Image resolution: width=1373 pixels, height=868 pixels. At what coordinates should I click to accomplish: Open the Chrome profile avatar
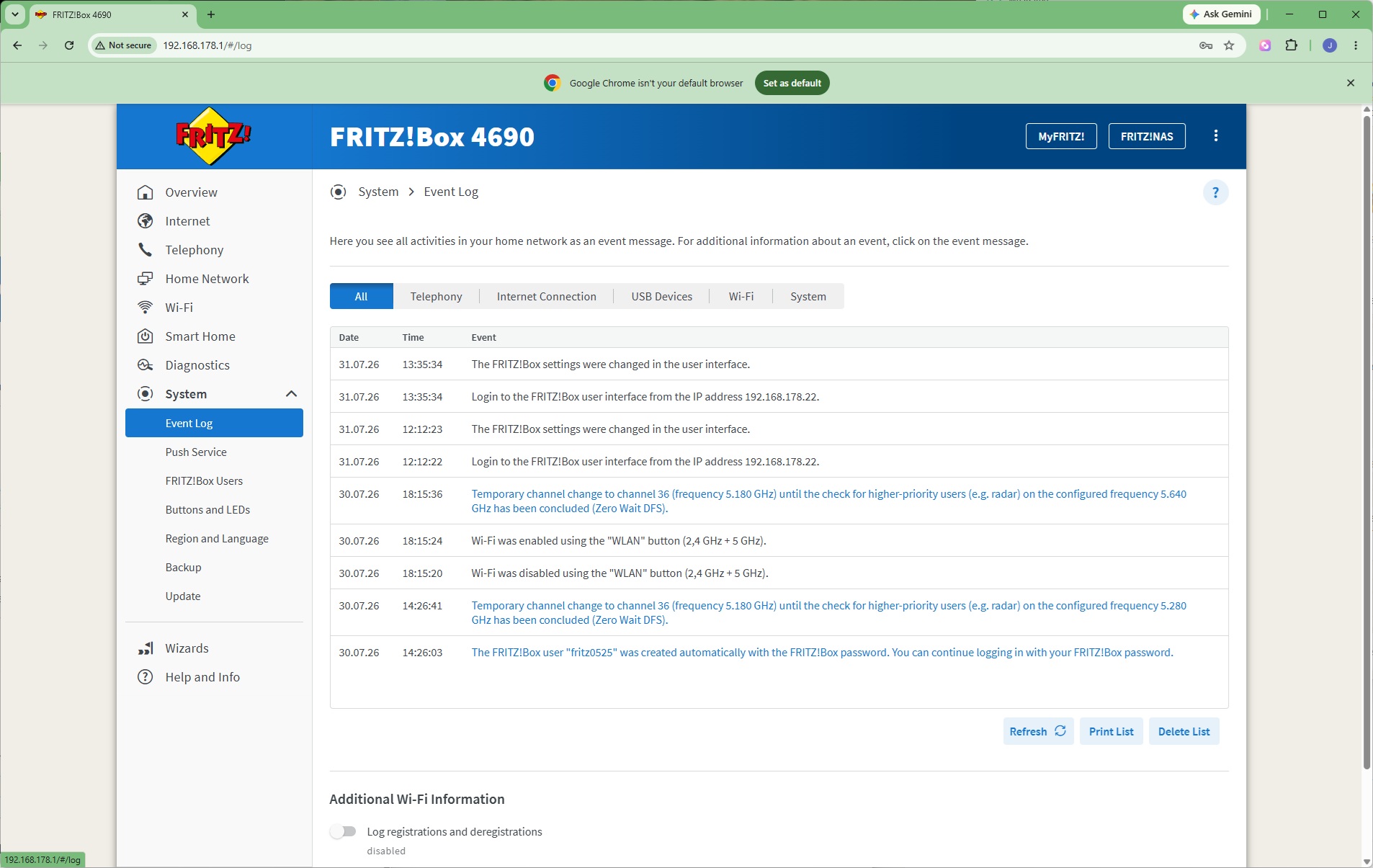1330,45
